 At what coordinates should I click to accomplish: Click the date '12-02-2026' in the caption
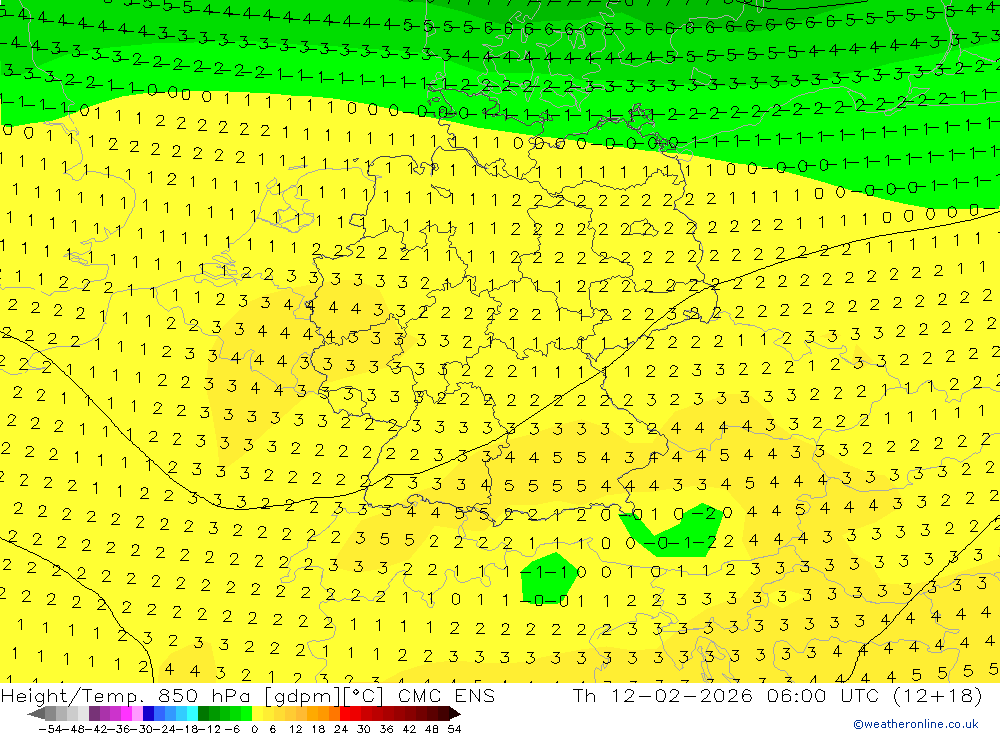click(x=681, y=695)
